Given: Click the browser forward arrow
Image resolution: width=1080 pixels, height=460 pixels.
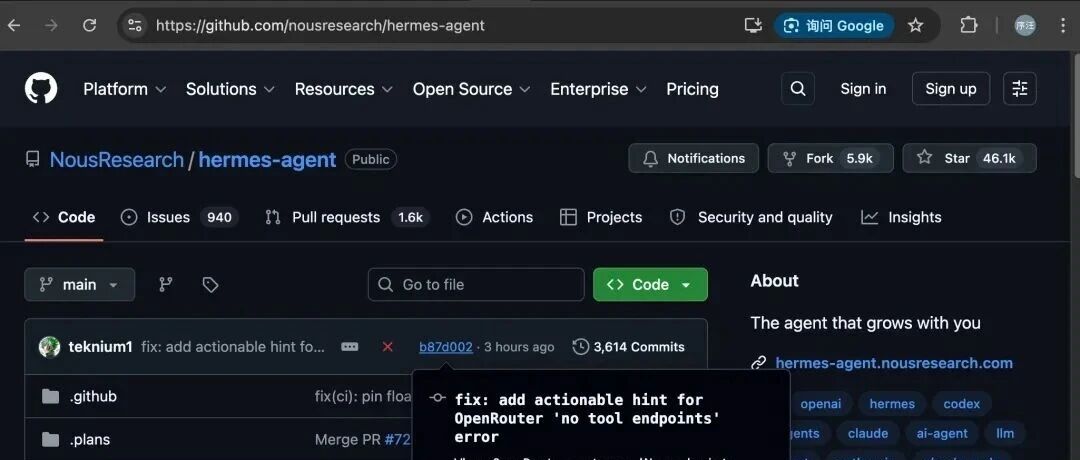Looking at the screenshot, I should coord(52,25).
